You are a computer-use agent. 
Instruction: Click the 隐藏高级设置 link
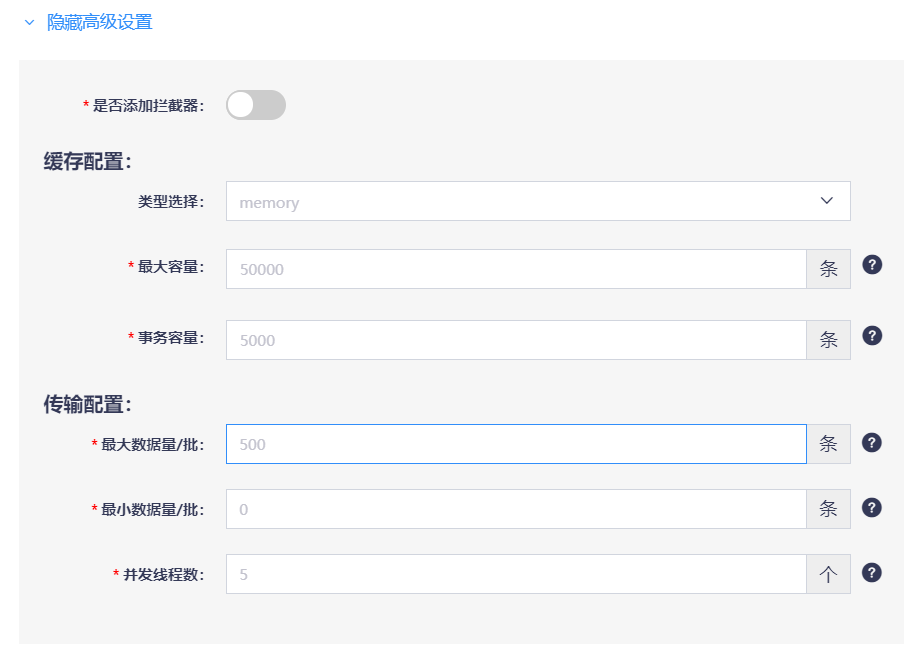99,22
